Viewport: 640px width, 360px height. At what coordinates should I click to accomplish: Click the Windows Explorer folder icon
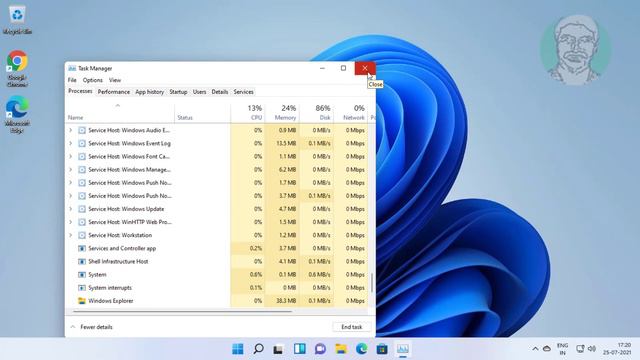(82, 301)
